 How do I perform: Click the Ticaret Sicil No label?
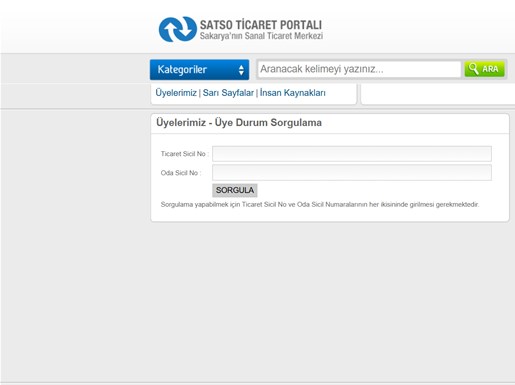pyautogui.click(x=185, y=154)
